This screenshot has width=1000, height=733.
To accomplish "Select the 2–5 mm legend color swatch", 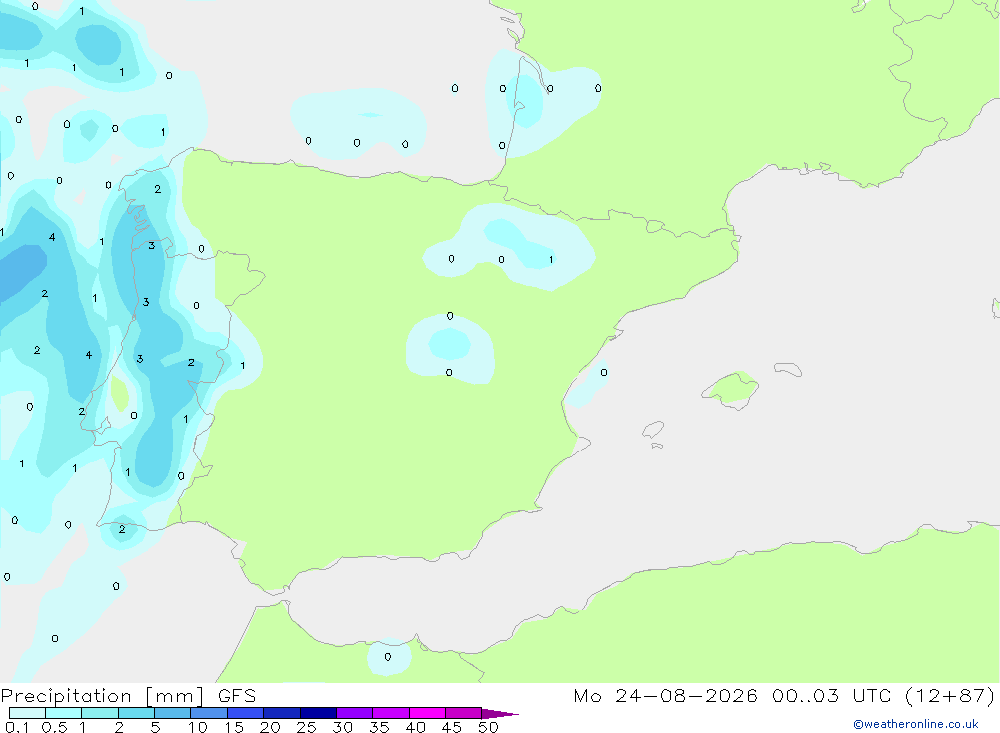I will coord(136,713).
